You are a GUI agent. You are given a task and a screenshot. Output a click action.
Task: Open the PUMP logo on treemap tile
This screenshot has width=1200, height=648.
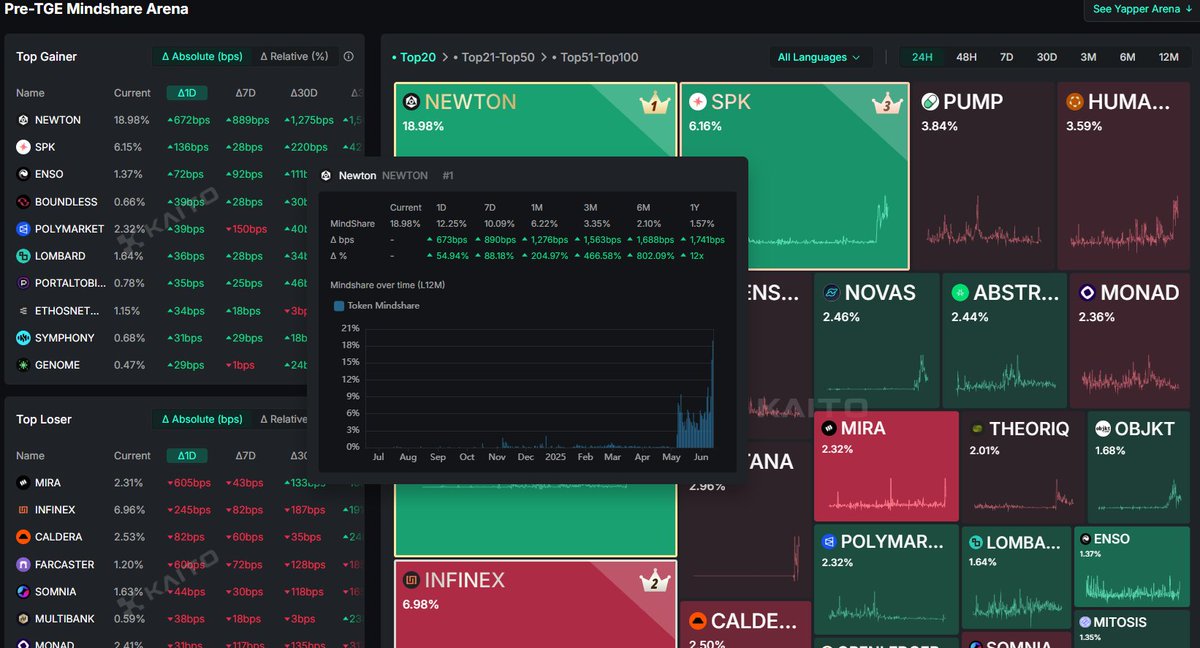point(930,101)
